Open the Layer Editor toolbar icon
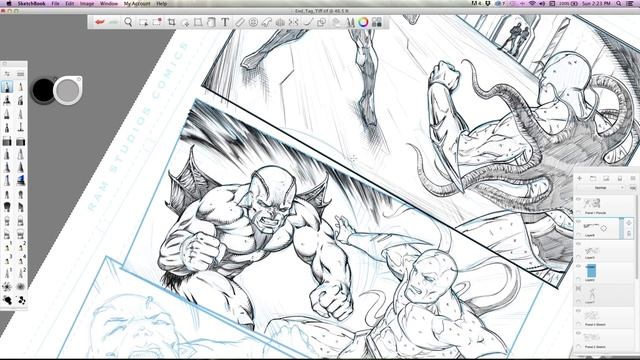 [x=336, y=22]
